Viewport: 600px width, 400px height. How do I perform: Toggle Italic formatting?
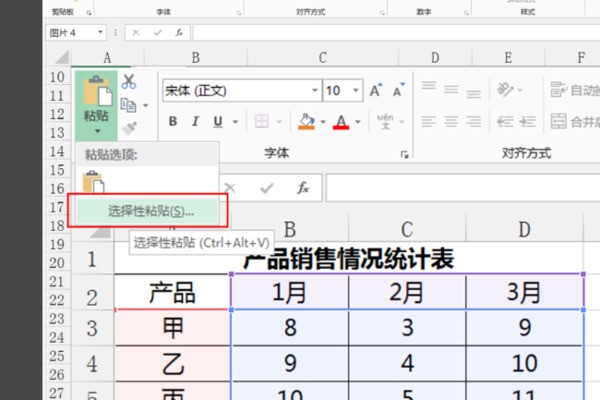click(197, 122)
